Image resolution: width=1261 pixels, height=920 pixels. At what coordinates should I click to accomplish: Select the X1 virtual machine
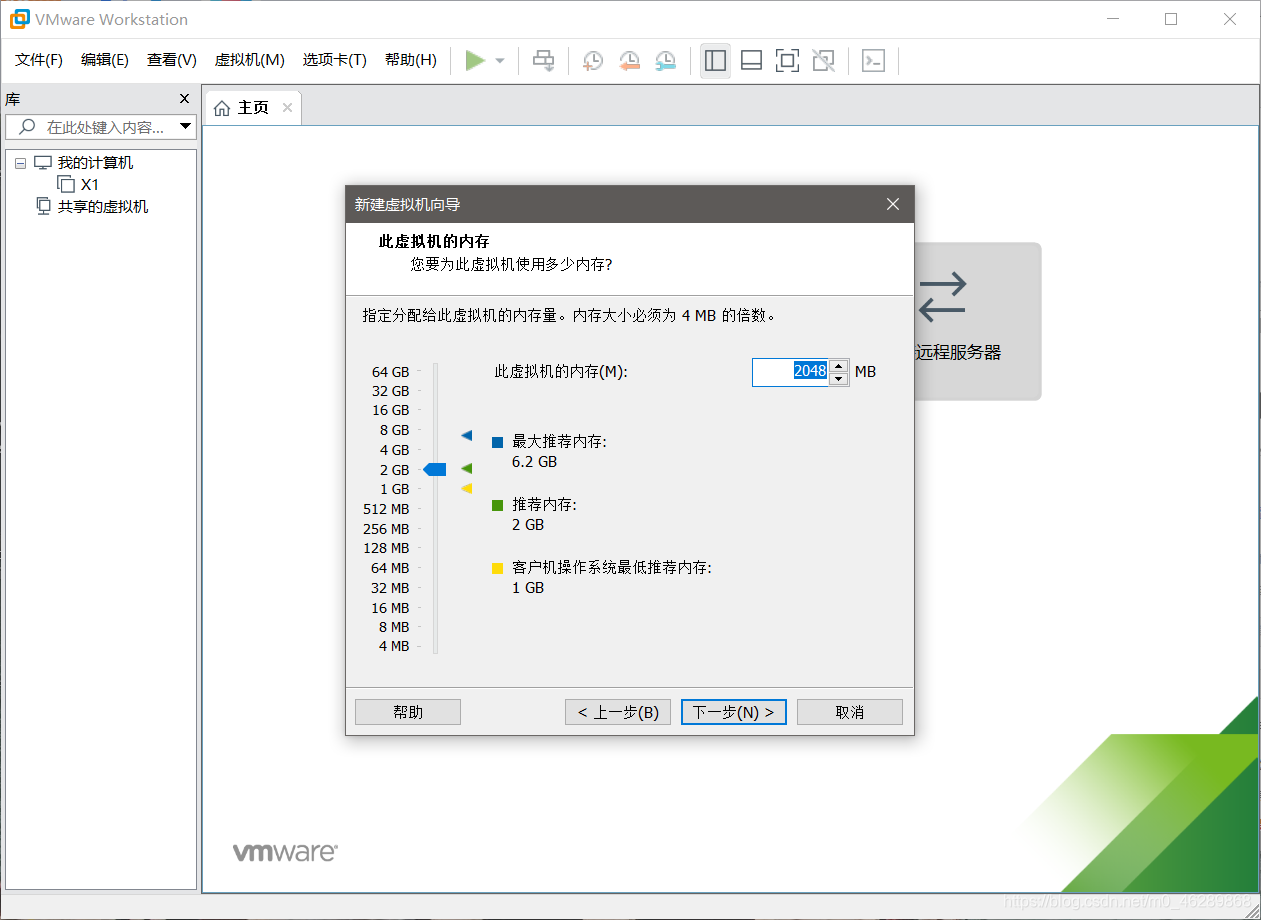click(x=90, y=185)
